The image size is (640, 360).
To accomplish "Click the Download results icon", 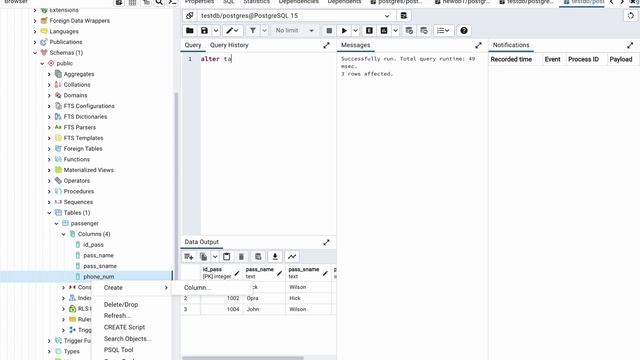I will 275,257.
